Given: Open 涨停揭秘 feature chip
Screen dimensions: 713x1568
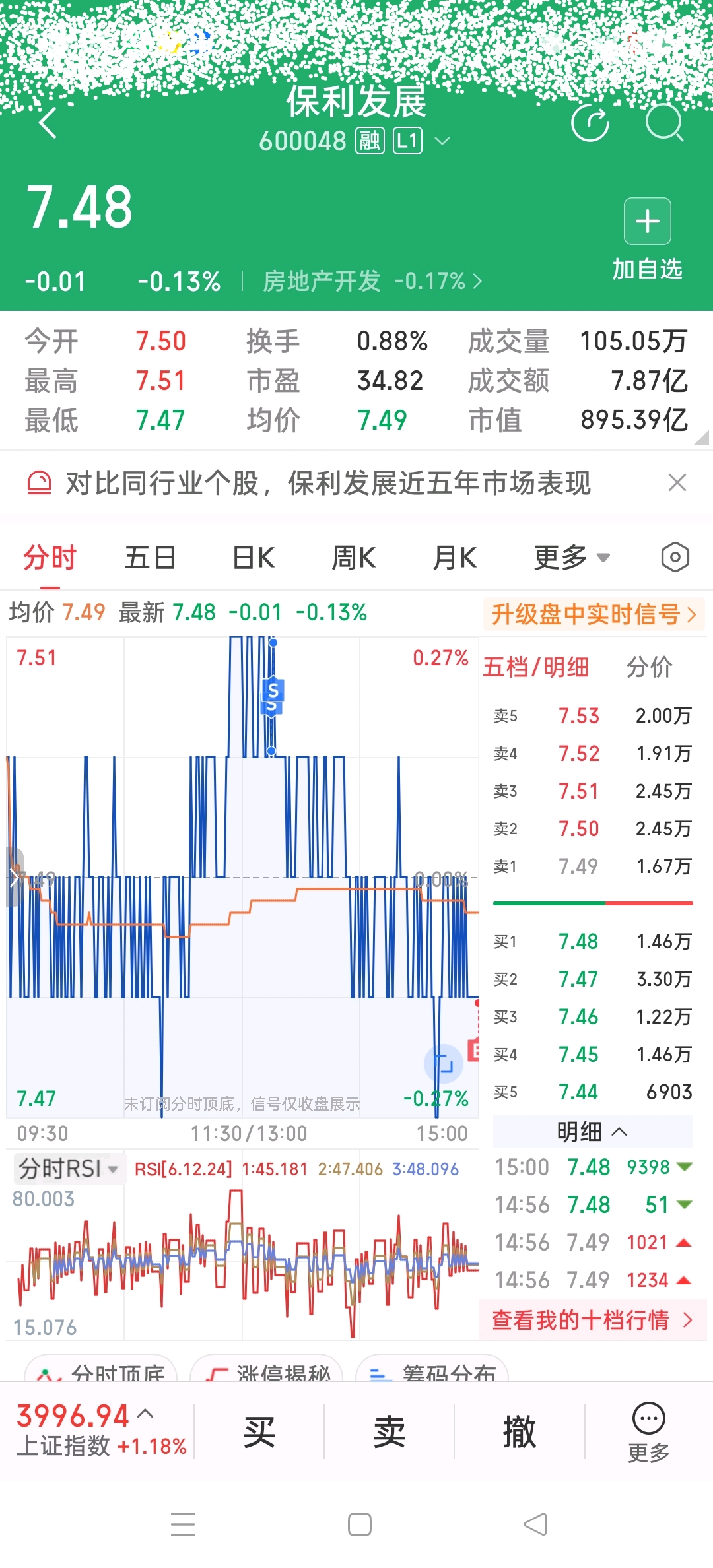Looking at the screenshot, I should [x=266, y=1369].
